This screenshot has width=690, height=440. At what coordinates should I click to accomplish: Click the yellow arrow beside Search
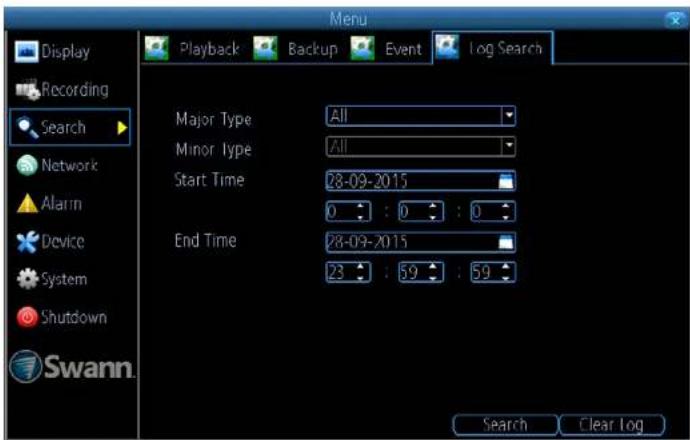[122, 128]
